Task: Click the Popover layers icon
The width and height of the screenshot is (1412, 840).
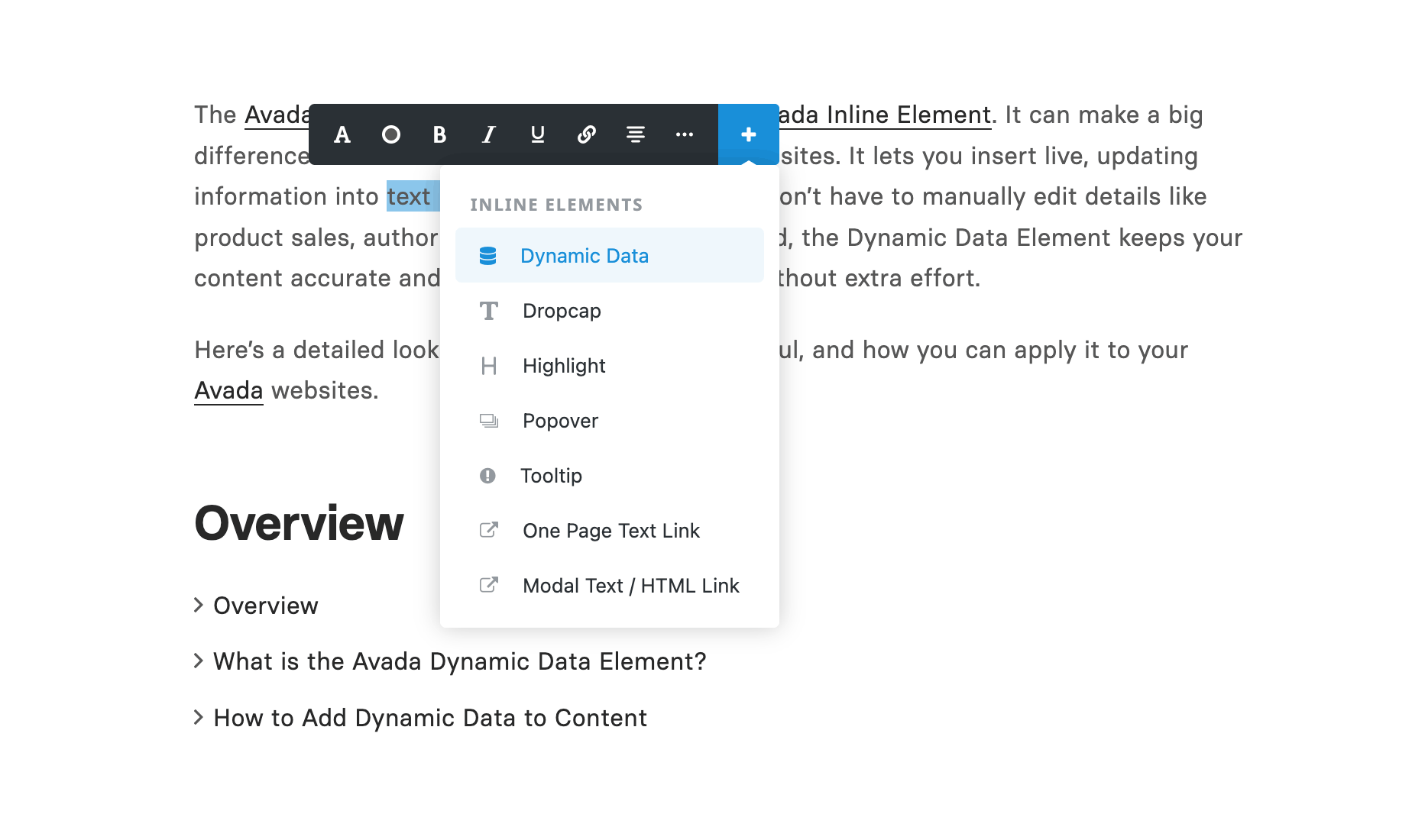Action: [x=489, y=421]
